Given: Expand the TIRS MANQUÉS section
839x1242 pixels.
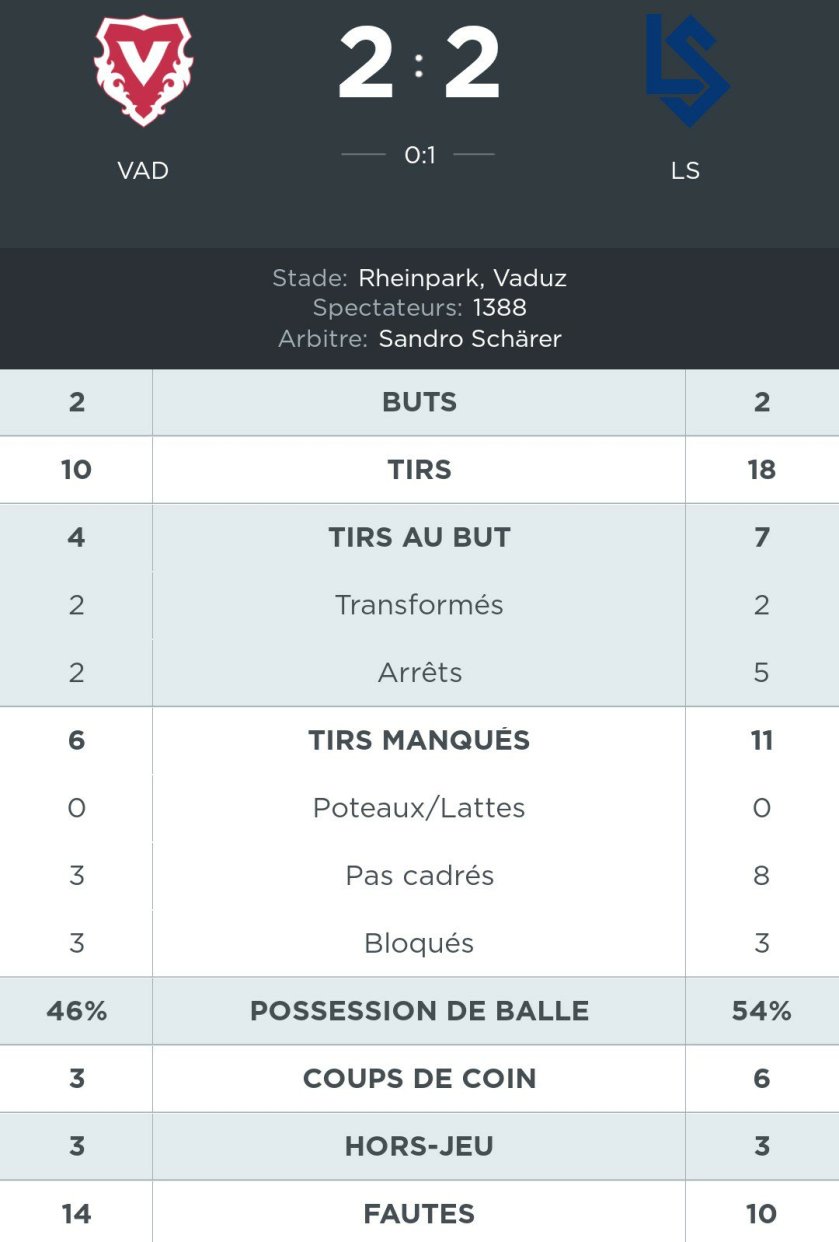Looking at the screenshot, I should pyautogui.click(x=419, y=740).
